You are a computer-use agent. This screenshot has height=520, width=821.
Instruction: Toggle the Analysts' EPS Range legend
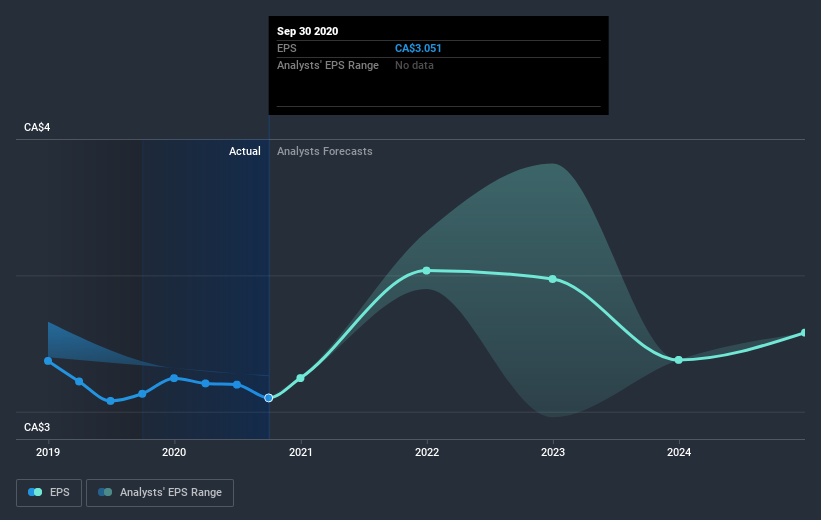(x=160, y=492)
